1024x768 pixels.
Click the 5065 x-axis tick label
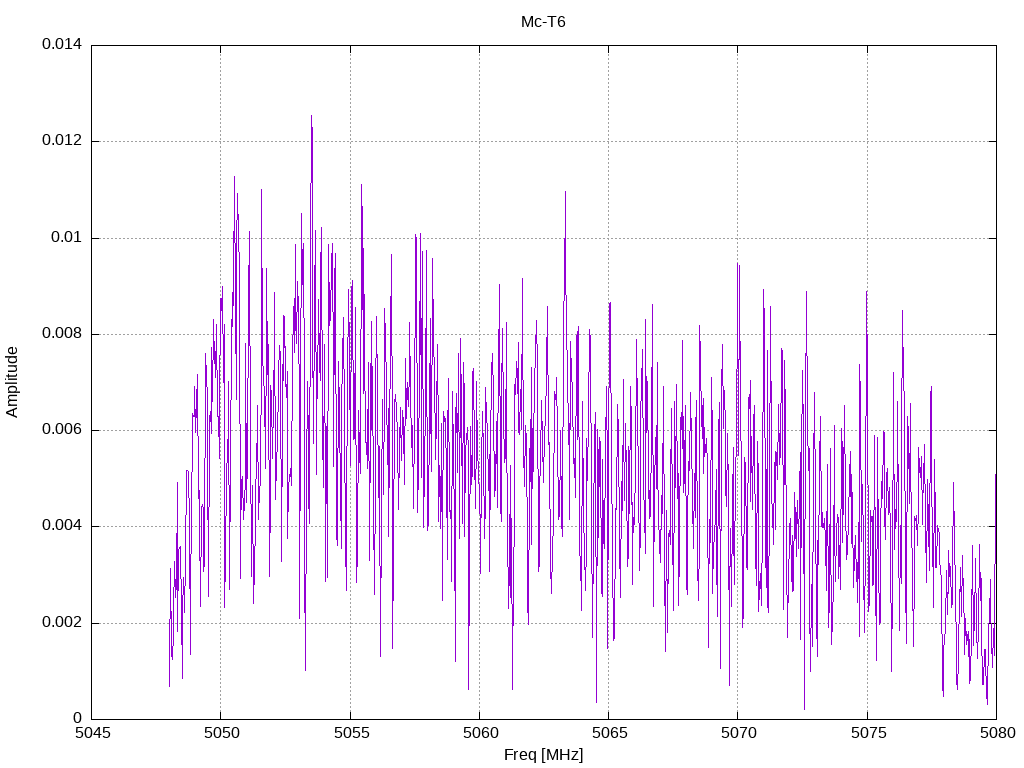[609, 733]
